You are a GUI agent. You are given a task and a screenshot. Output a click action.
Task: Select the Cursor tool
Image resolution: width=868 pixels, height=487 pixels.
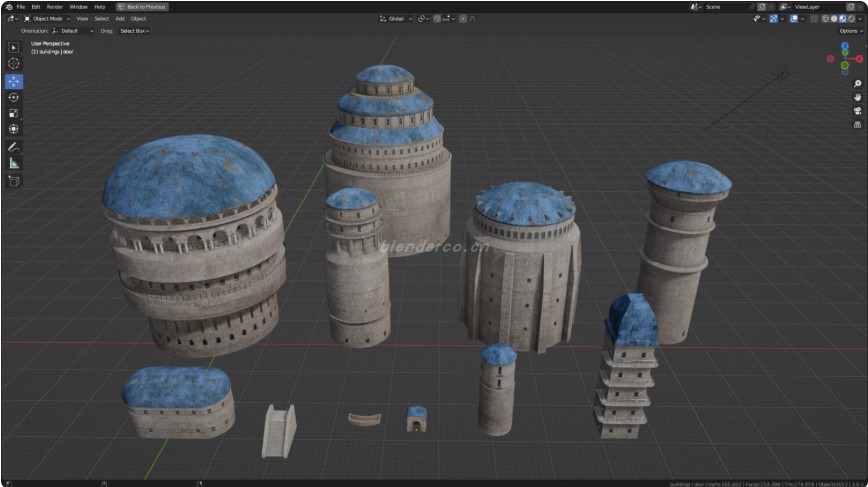pyautogui.click(x=14, y=64)
